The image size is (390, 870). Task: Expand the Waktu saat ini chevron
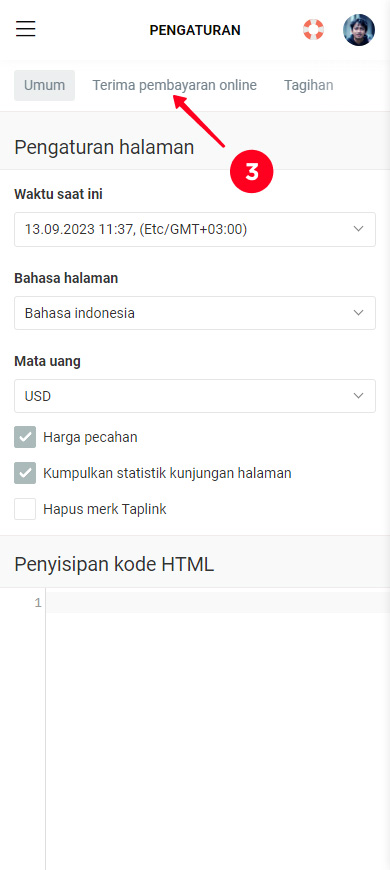[x=358, y=229]
